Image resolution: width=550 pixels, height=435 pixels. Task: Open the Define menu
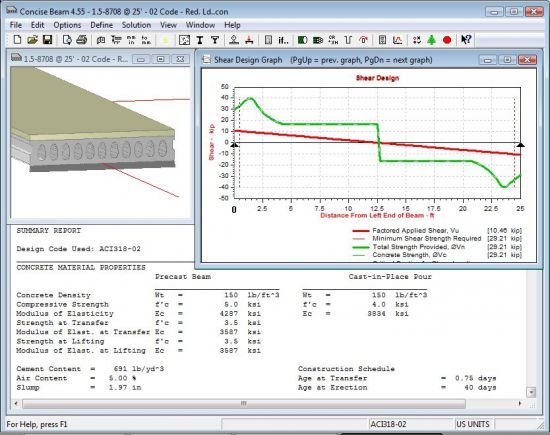click(x=101, y=25)
